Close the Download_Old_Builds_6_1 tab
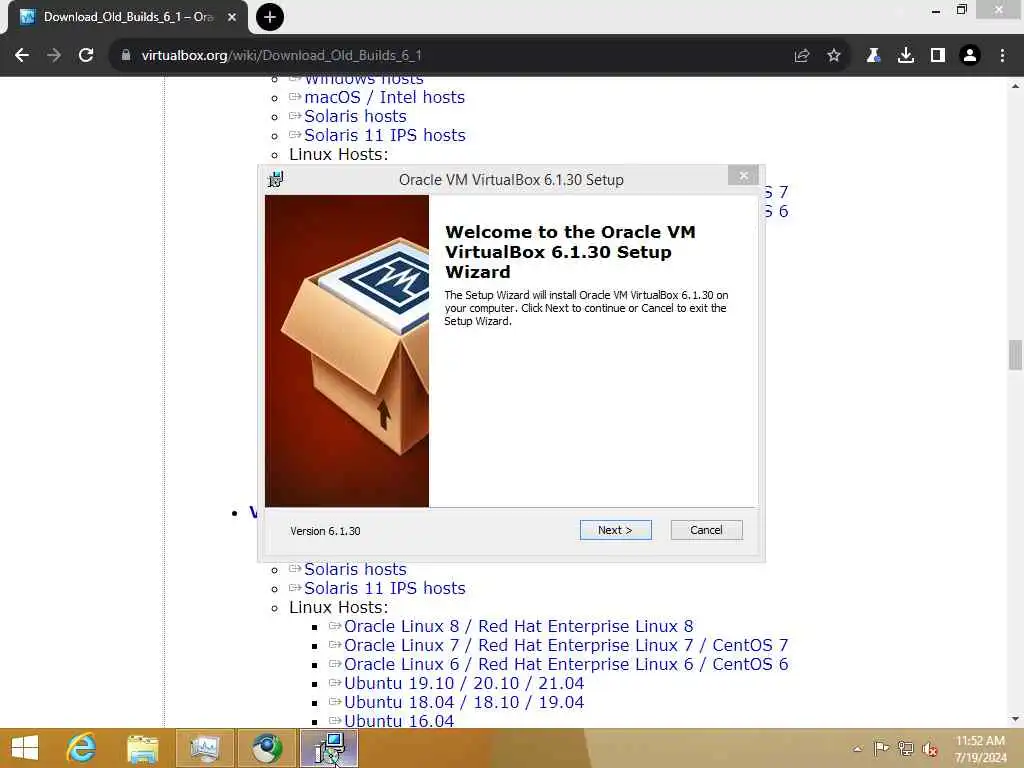 232,17
